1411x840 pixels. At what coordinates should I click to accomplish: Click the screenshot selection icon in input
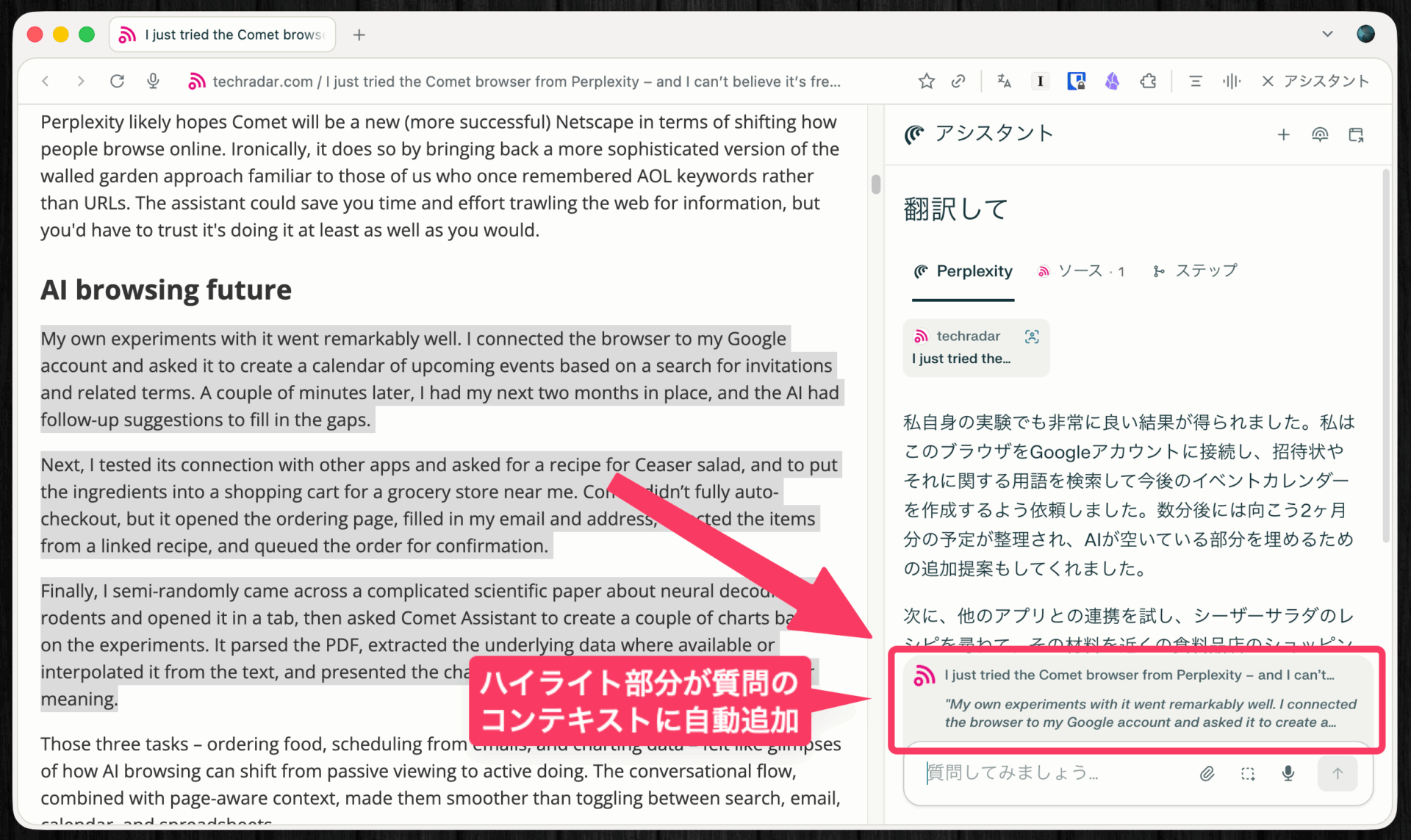click(1248, 773)
